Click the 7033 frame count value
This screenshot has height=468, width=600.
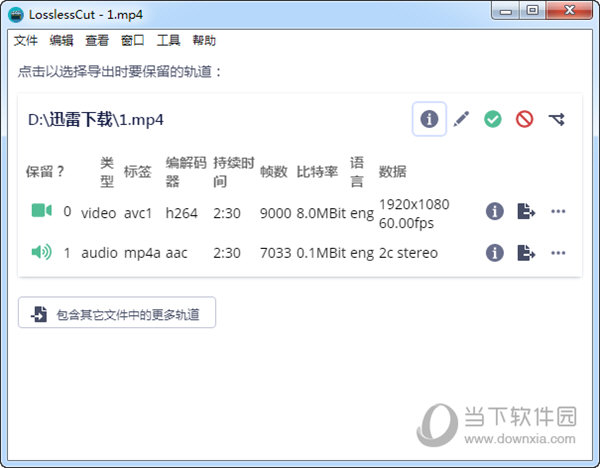(x=276, y=253)
